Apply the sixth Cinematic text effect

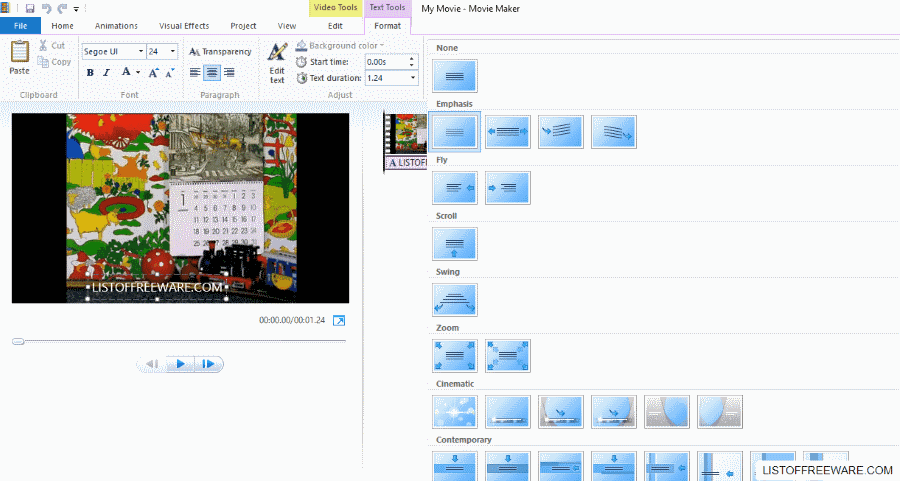pos(720,412)
